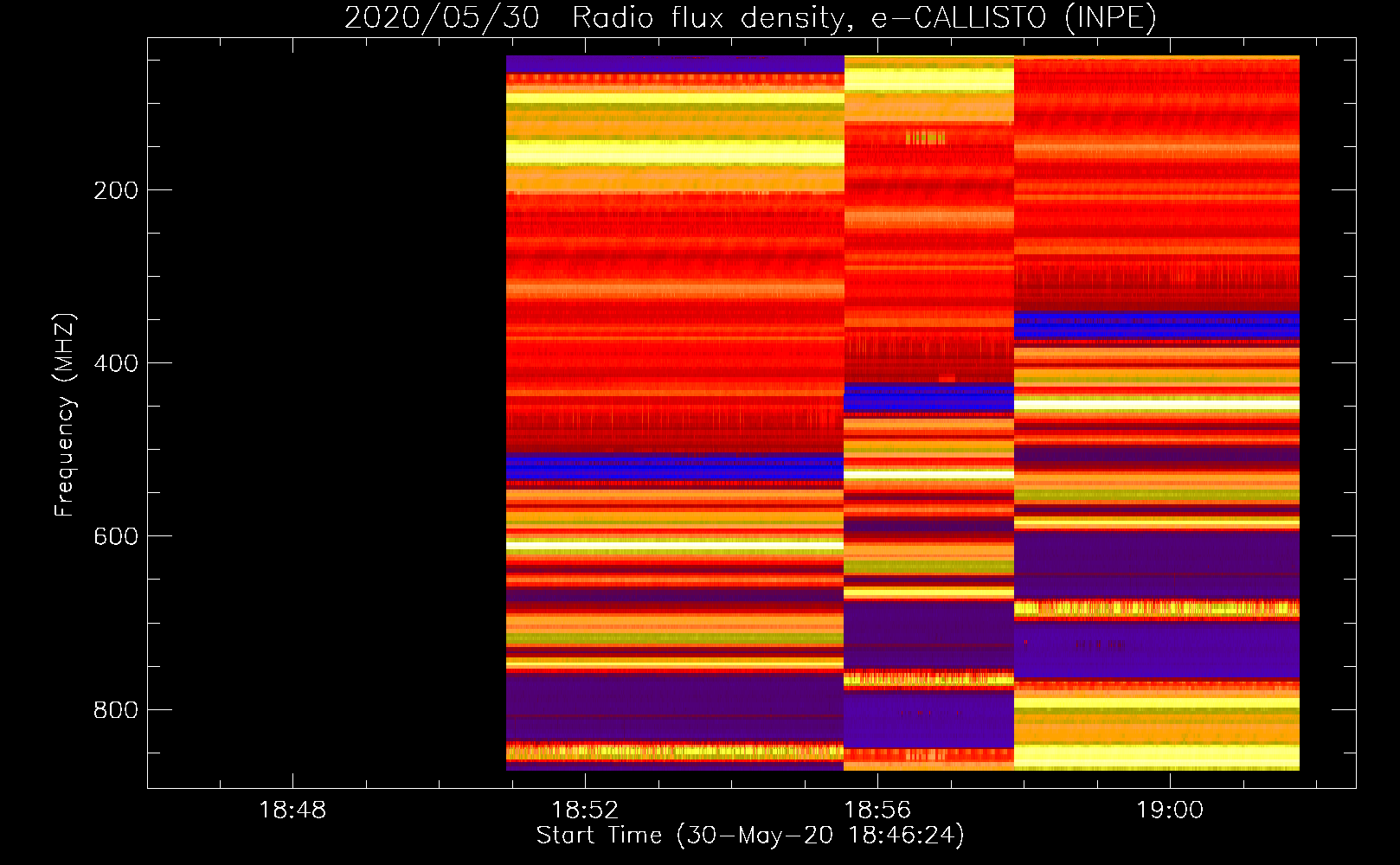The height and width of the screenshot is (865, 1400).
Task: Click the '18:48' time tick label
Action: click(x=292, y=811)
